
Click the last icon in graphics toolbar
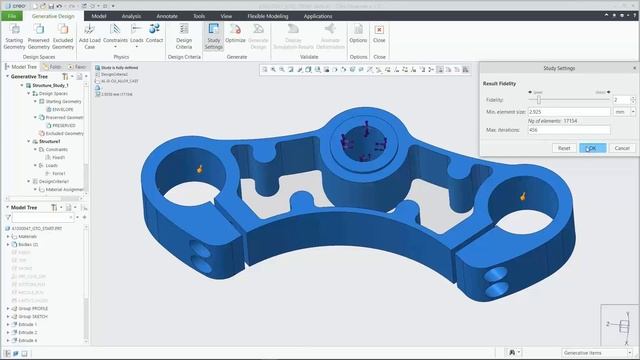point(465,70)
